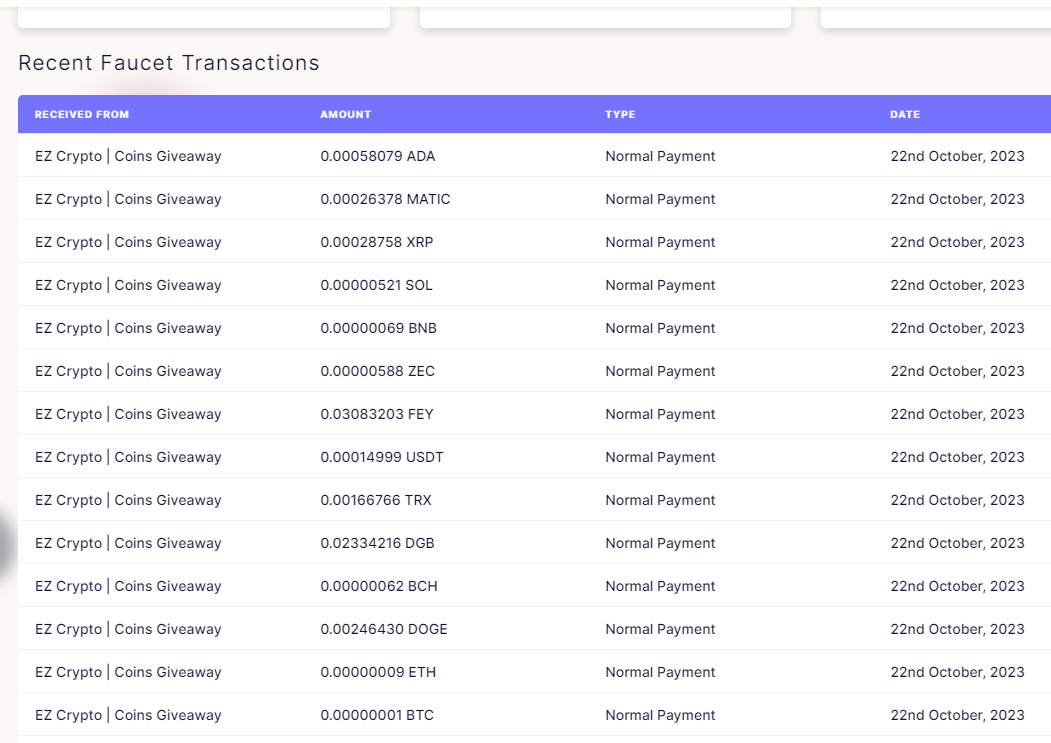This screenshot has width=1051, height=743.
Task: Select the 0.00058079 ADA amount cell
Action: click(378, 156)
